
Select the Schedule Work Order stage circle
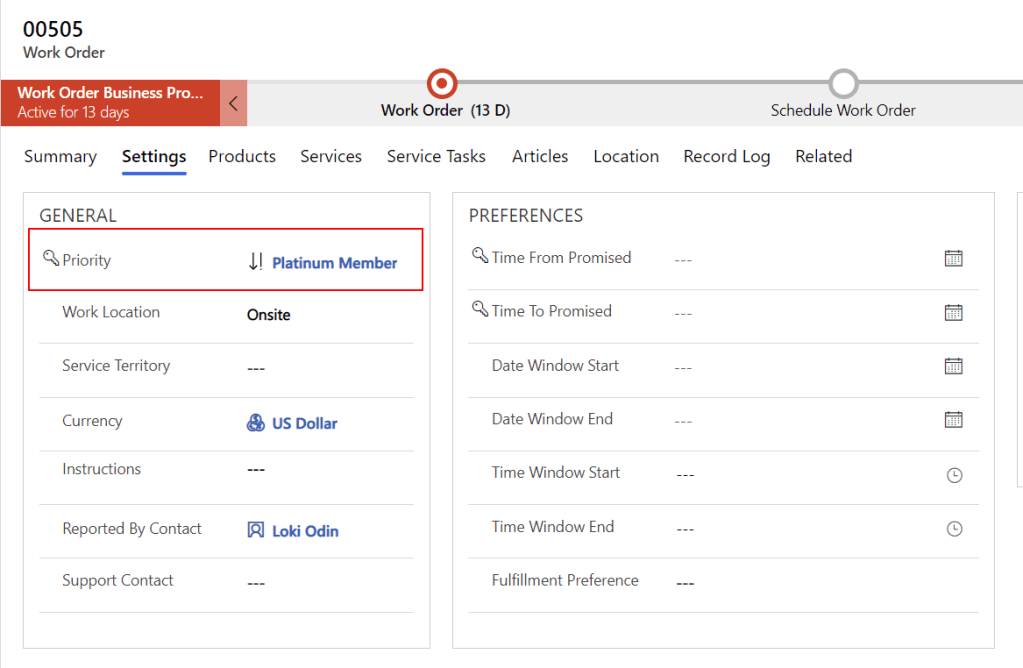point(843,83)
